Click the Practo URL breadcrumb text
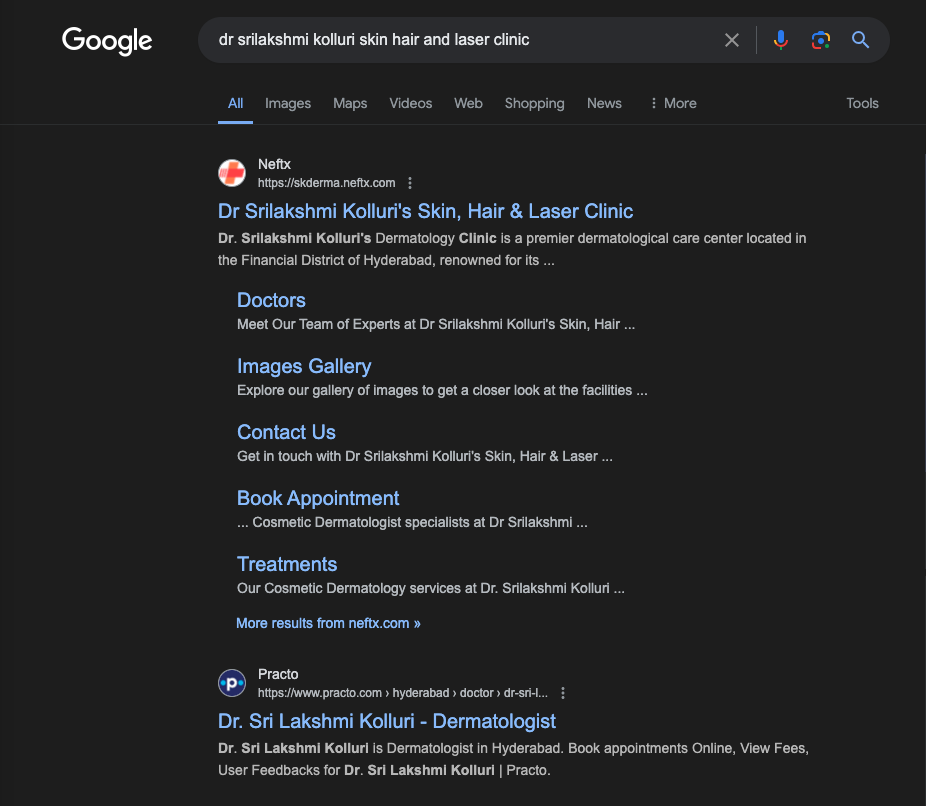 (403, 693)
